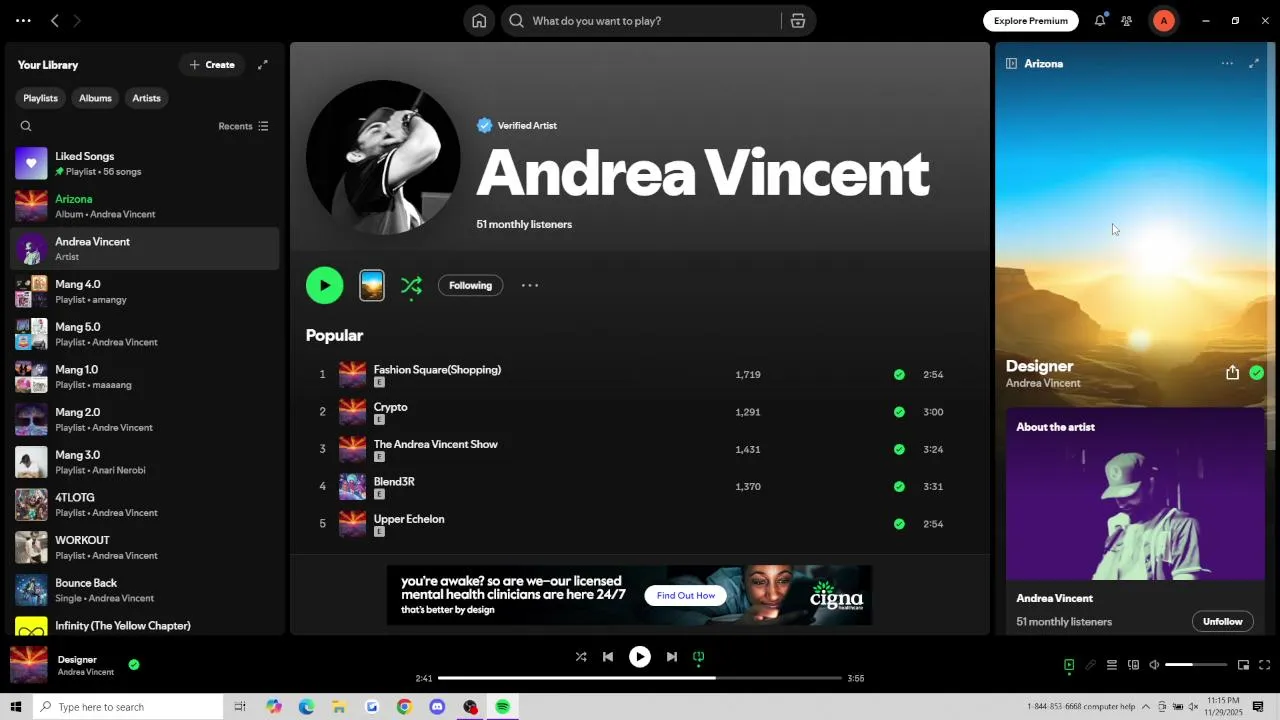Open Mang 4.0 playlist

tap(145, 291)
